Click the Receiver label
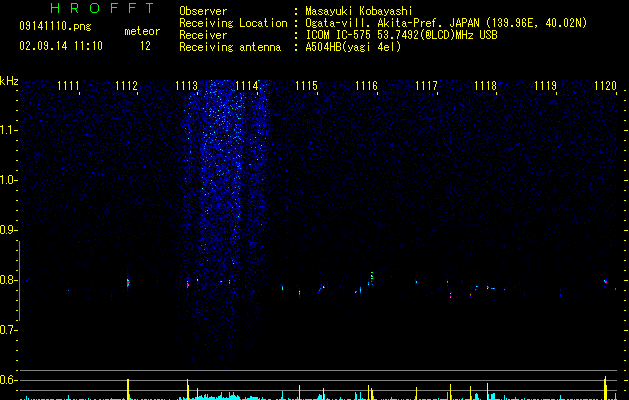629x400 pixels. point(203,35)
